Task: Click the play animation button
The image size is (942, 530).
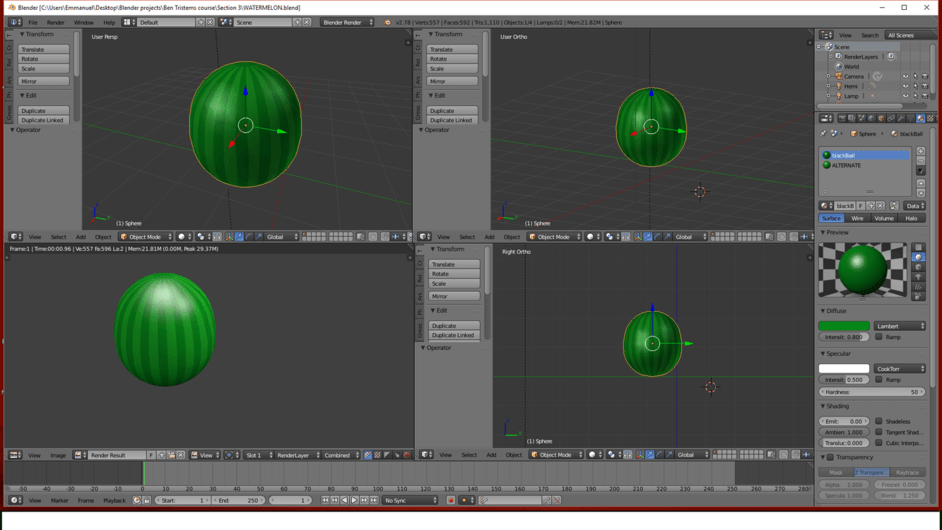Action: (x=354, y=500)
